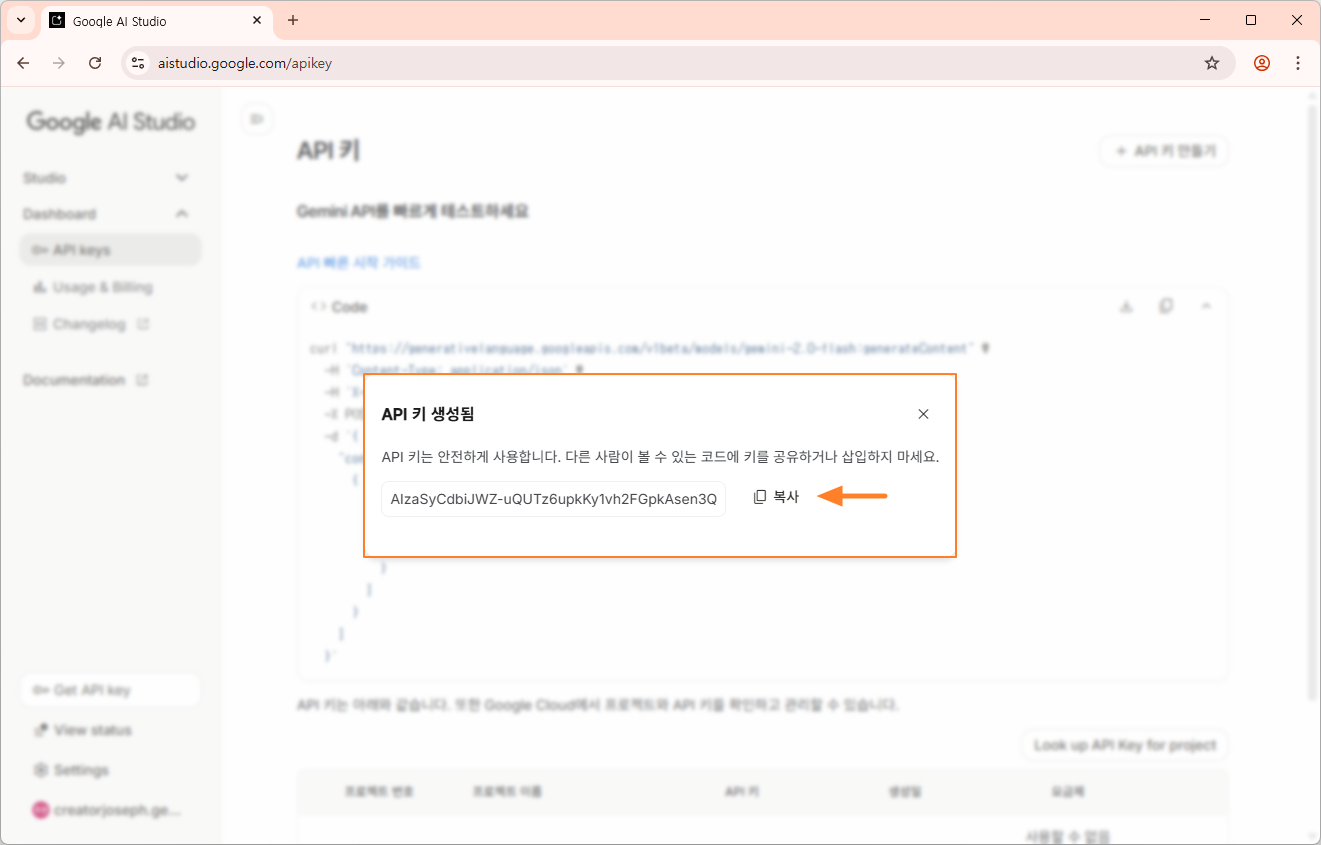Screen dimensions: 1321x845
Task: Maximize the browser window
Action: click(x=1251, y=20)
